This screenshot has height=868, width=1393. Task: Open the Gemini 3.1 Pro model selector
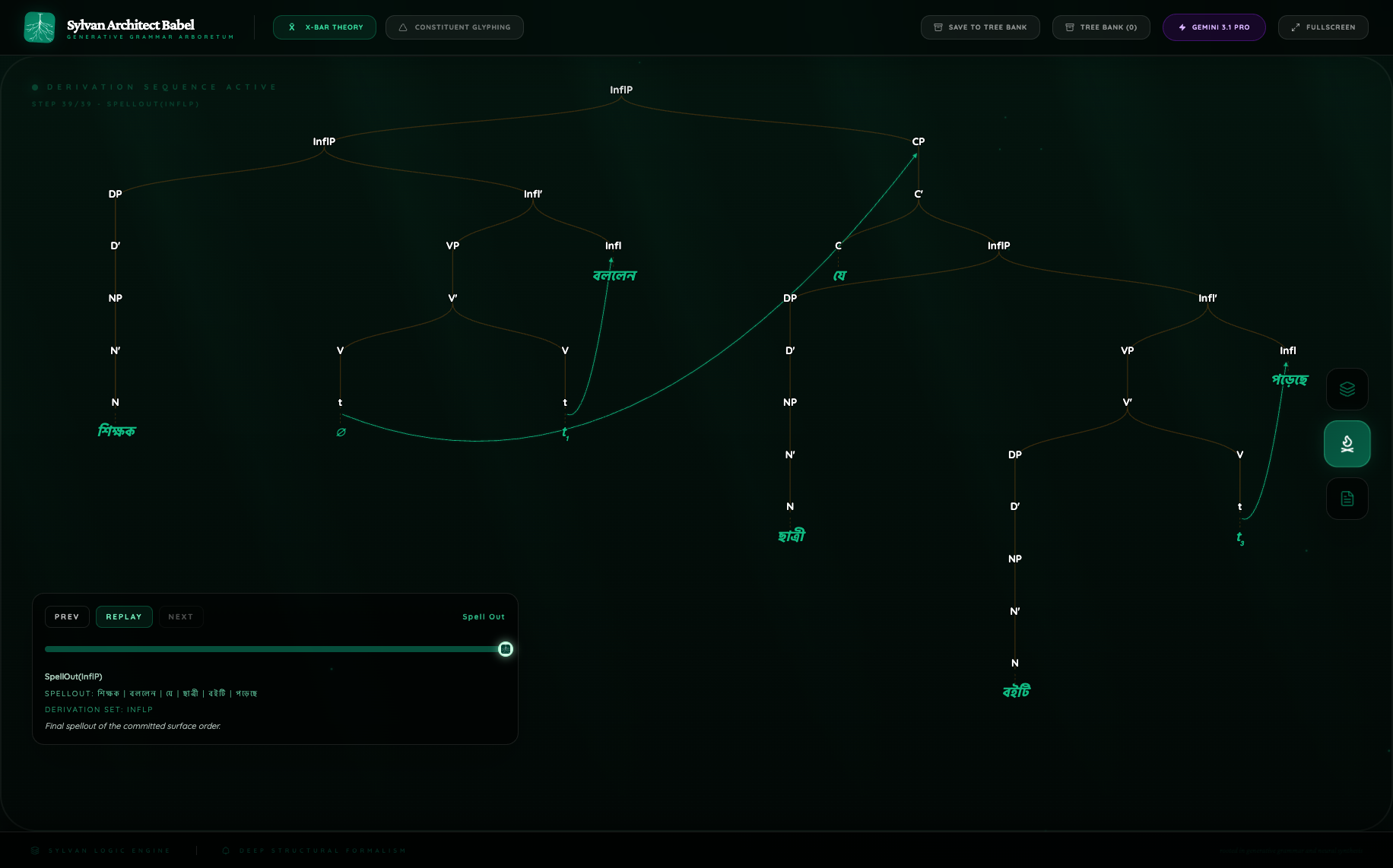[1214, 27]
